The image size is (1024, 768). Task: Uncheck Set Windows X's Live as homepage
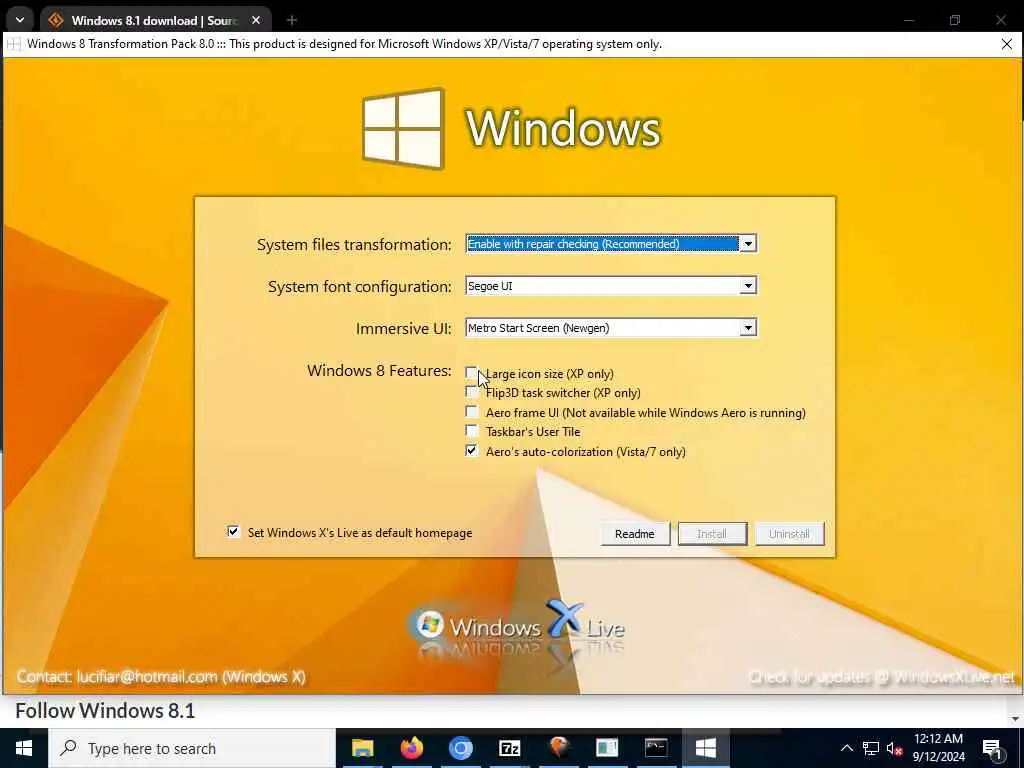(x=233, y=532)
